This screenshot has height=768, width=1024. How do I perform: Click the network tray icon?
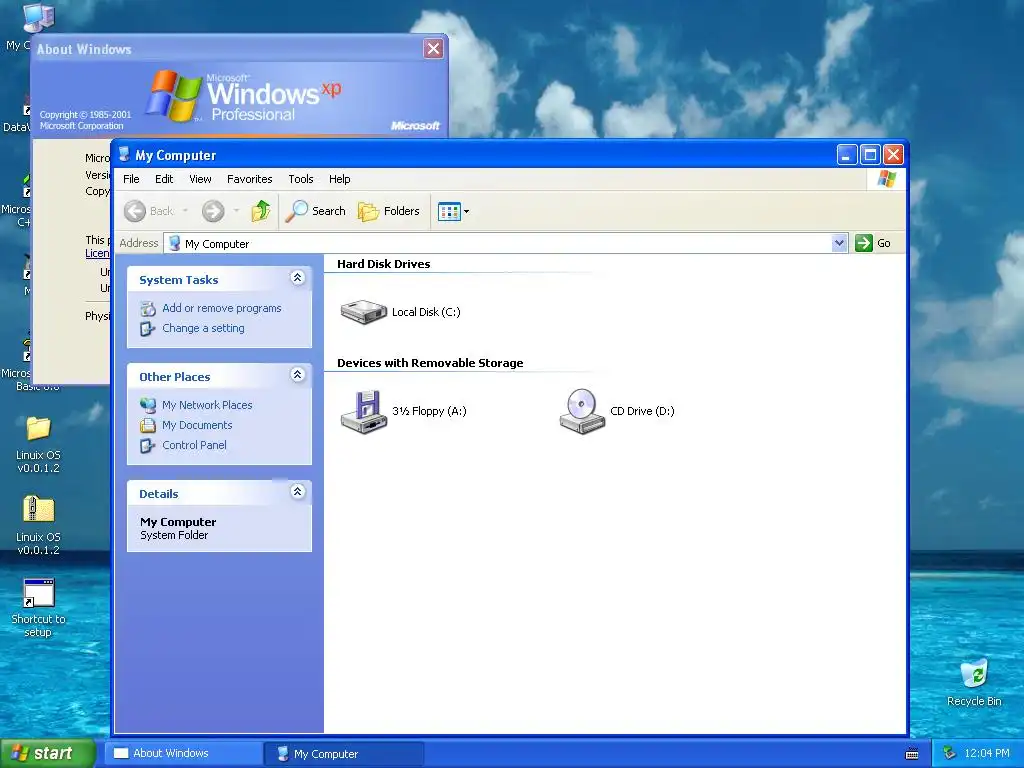(949, 754)
